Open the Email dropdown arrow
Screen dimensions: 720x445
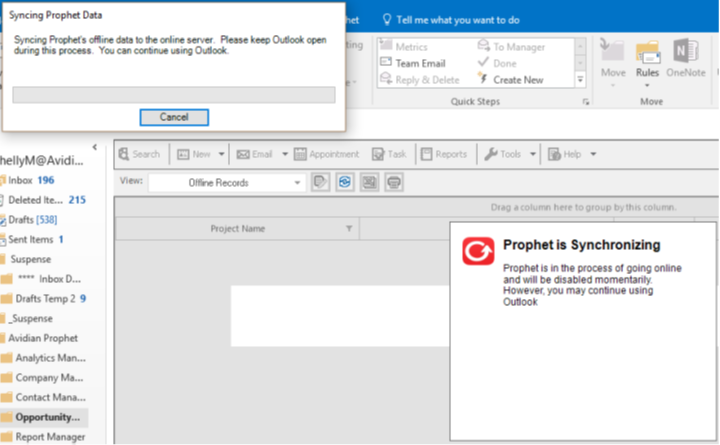click(285, 154)
